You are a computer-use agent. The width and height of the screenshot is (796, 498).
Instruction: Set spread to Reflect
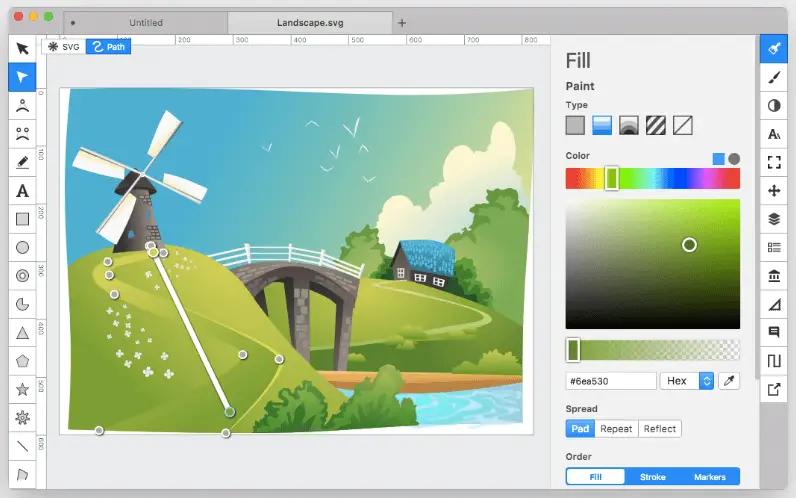point(660,429)
